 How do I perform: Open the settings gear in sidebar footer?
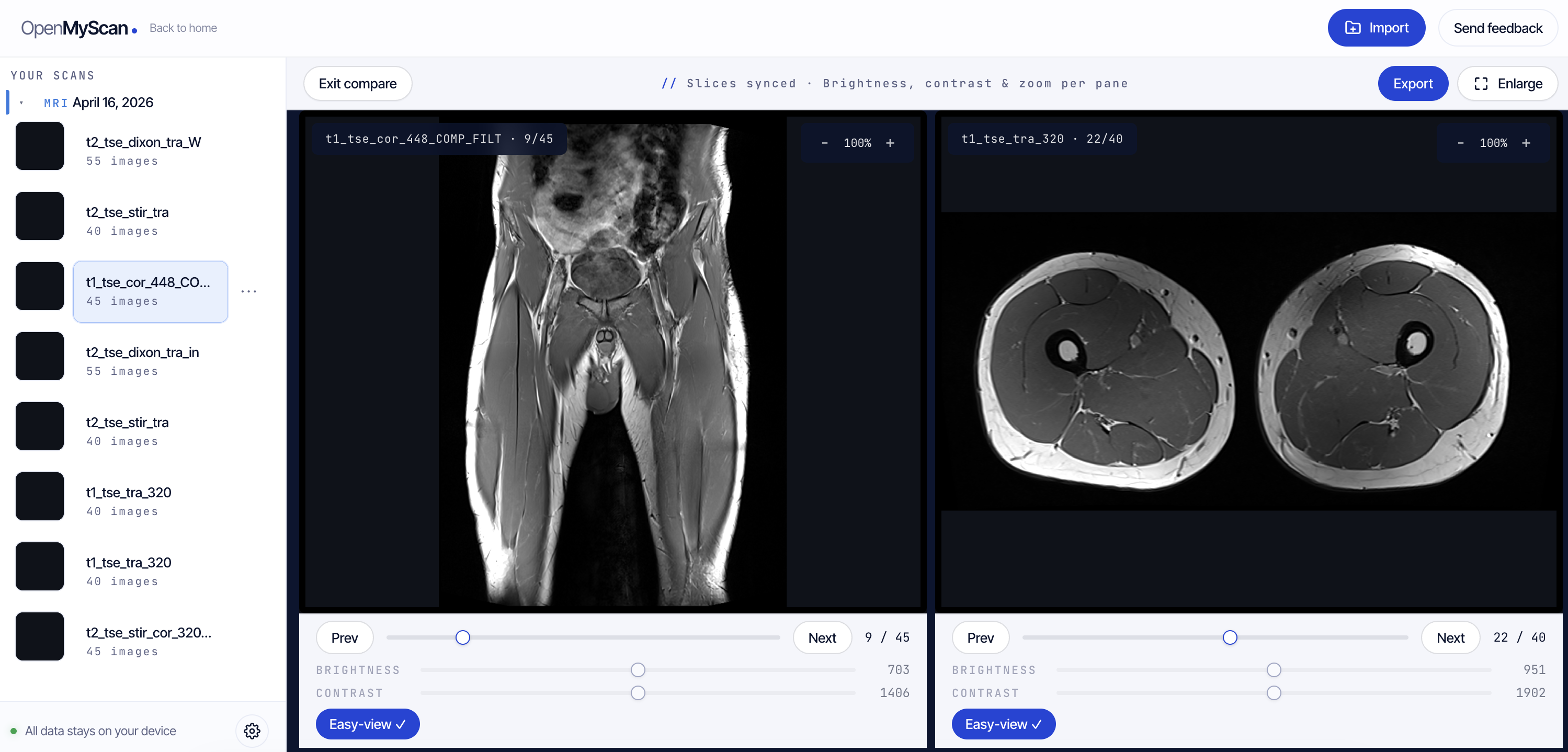252,731
